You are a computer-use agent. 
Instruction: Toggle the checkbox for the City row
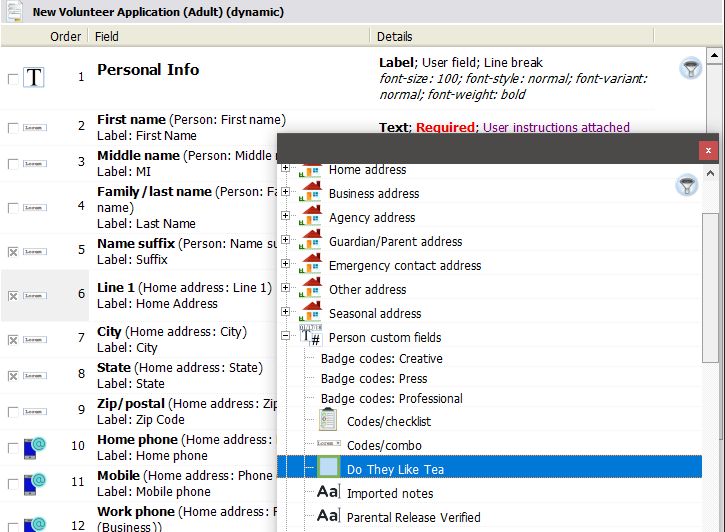[13, 340]
